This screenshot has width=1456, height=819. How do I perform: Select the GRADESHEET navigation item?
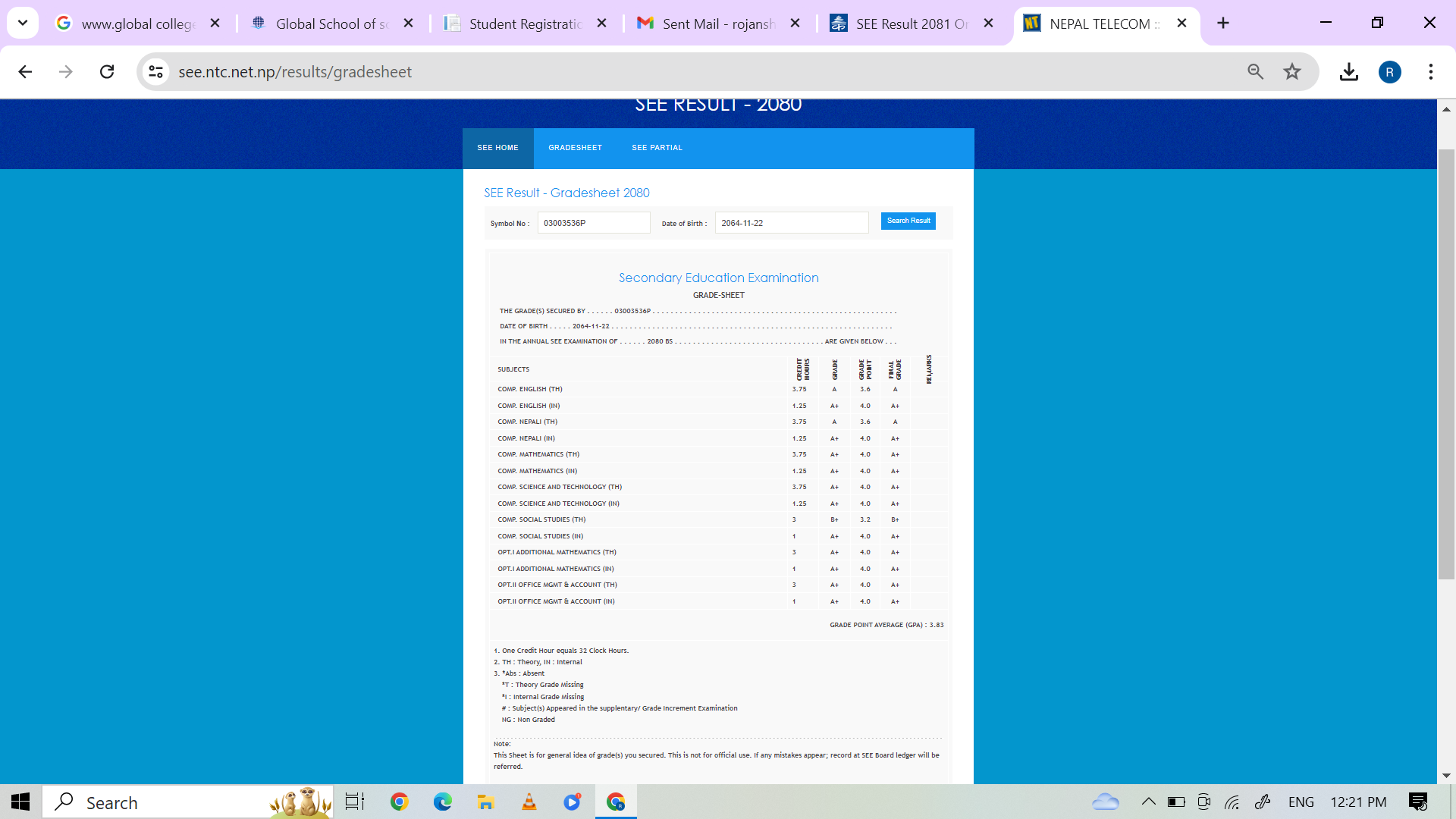click(575, 148)
